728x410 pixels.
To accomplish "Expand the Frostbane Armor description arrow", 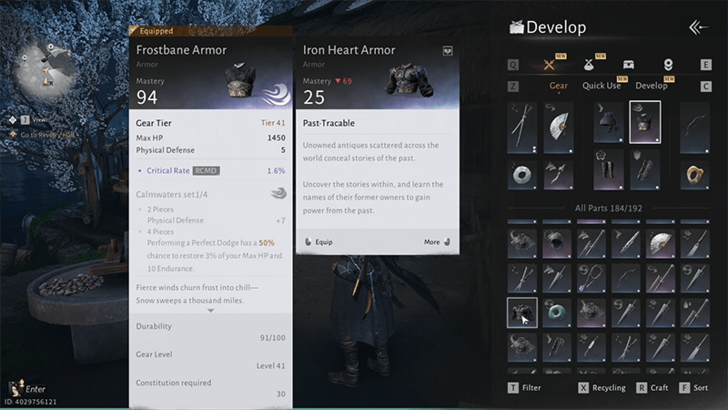I will click(211, 310).
